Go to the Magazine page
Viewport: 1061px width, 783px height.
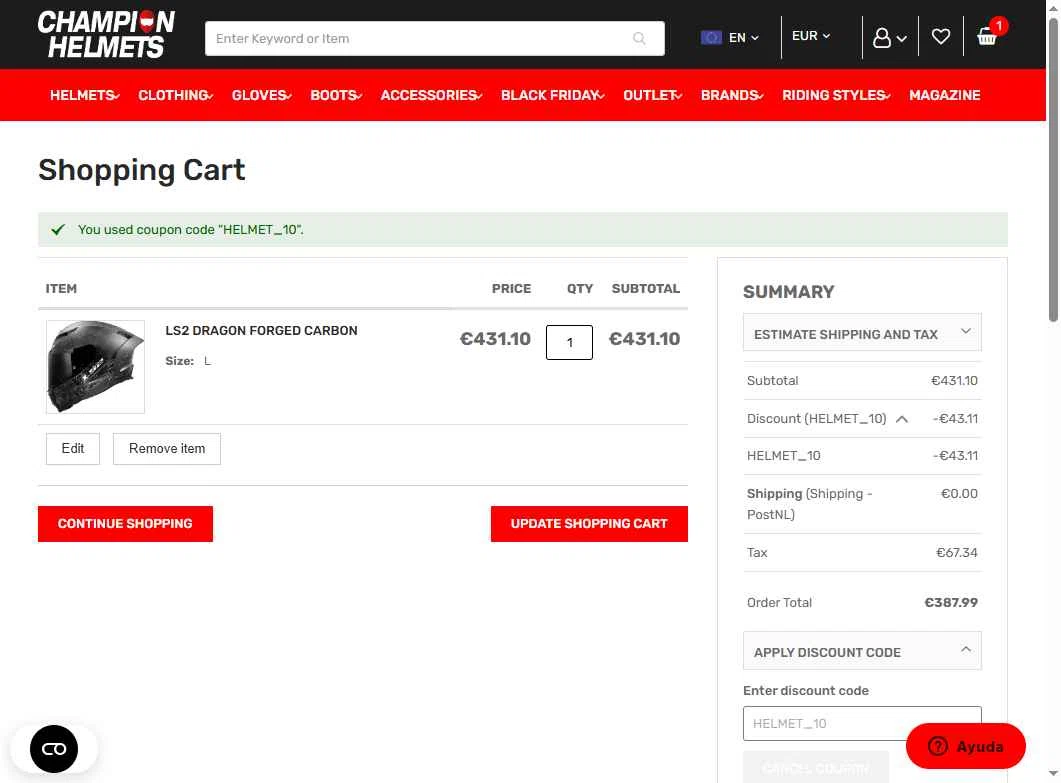945,95
